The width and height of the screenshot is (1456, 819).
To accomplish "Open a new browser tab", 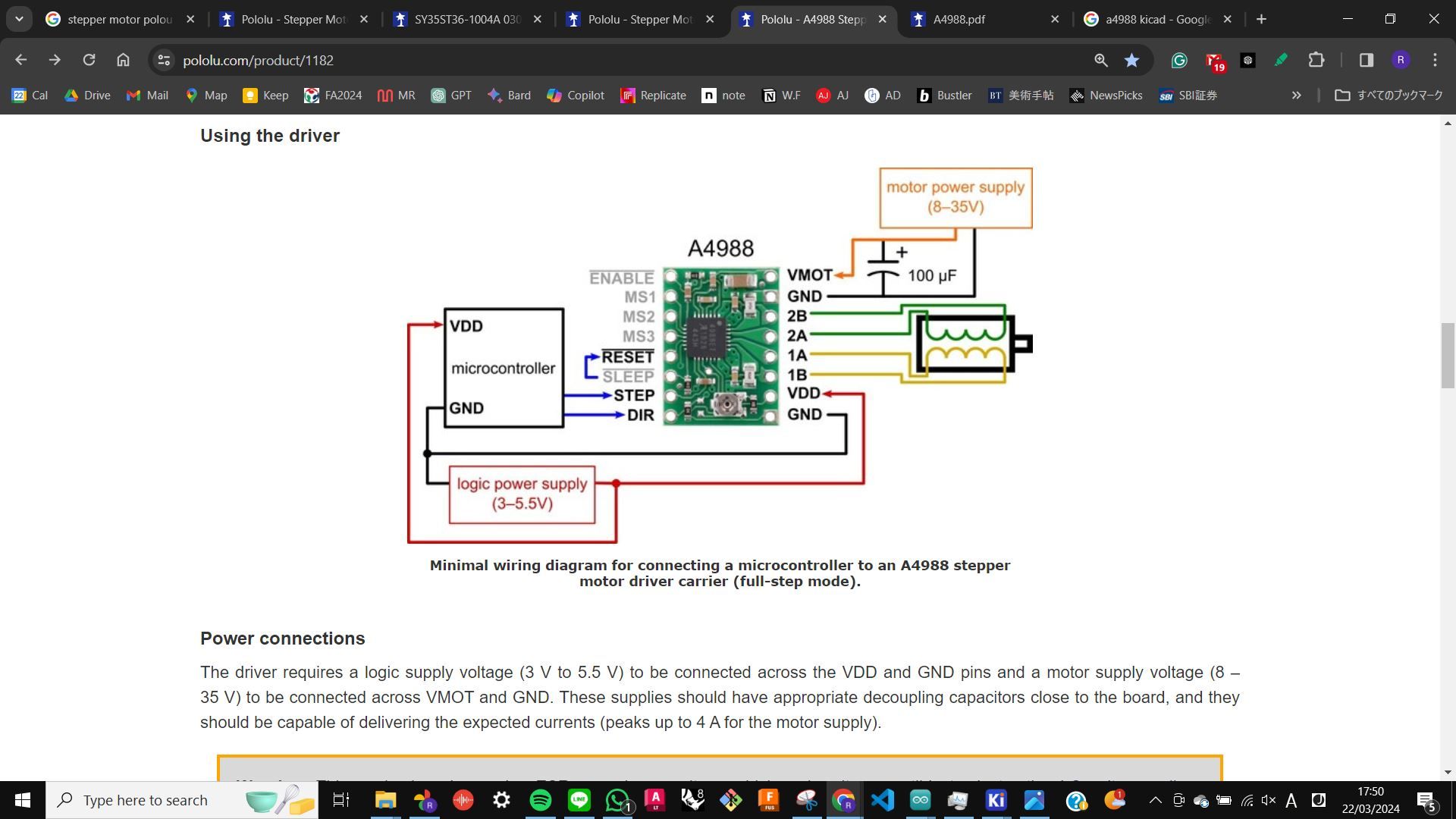I will point(1261,19).
